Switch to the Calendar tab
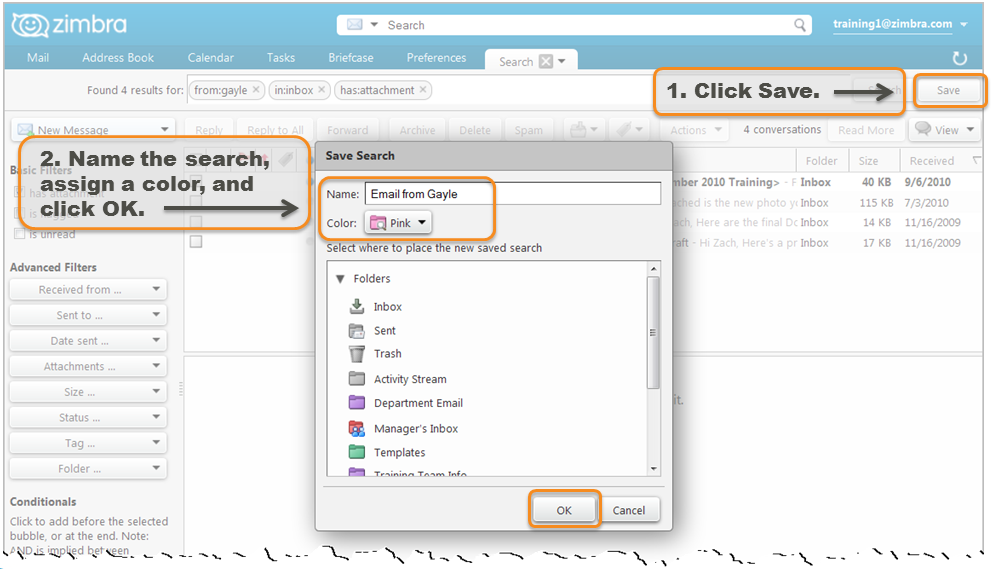Image resolution: width=991 pixels, height=569 pixels. click(210, 58)
